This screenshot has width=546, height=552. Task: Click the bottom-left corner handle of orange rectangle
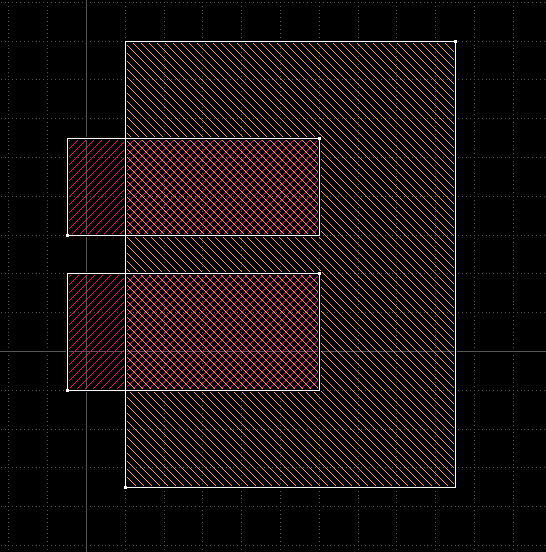(x=126, y=487)
